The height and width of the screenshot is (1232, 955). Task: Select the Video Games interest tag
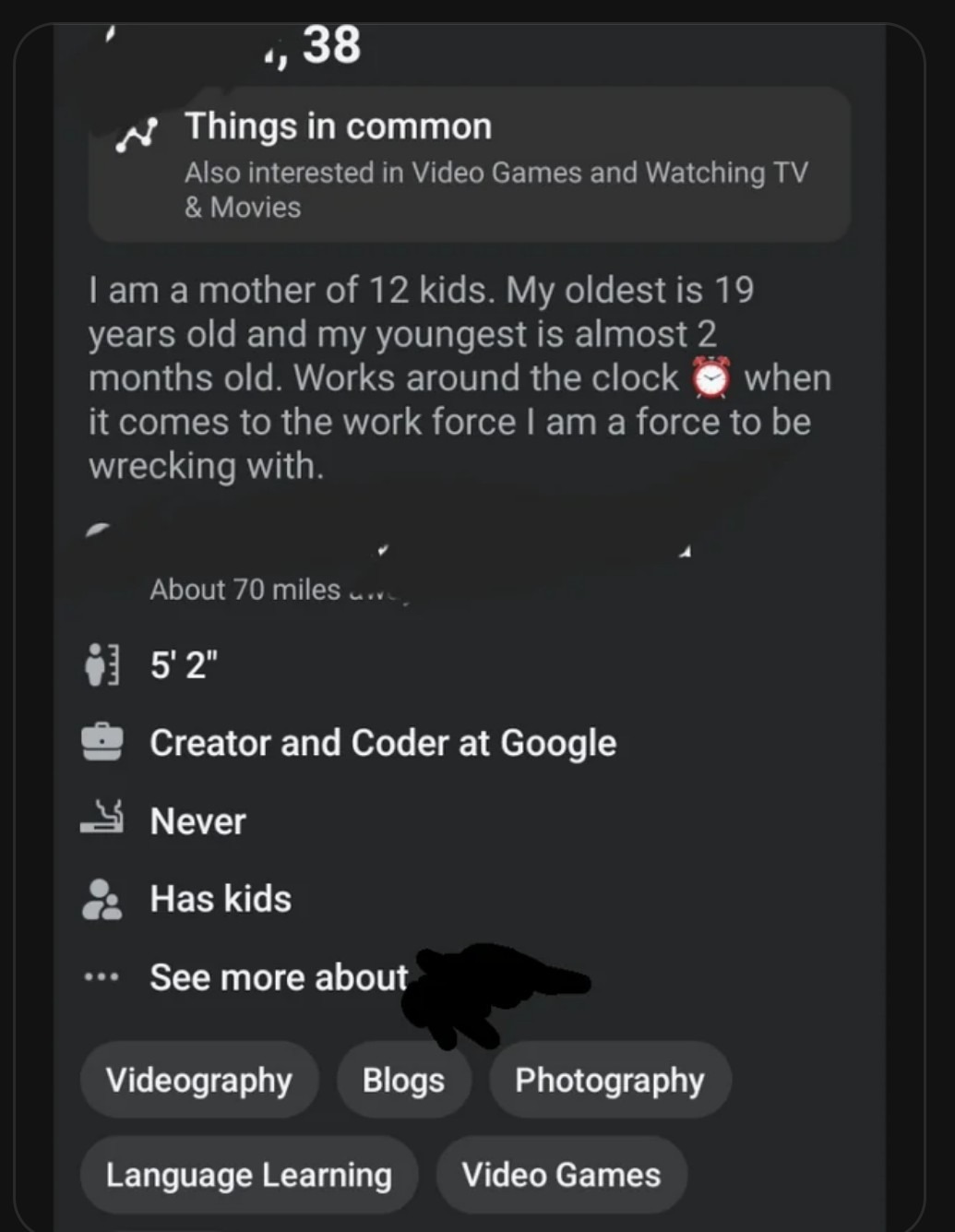561,1175
